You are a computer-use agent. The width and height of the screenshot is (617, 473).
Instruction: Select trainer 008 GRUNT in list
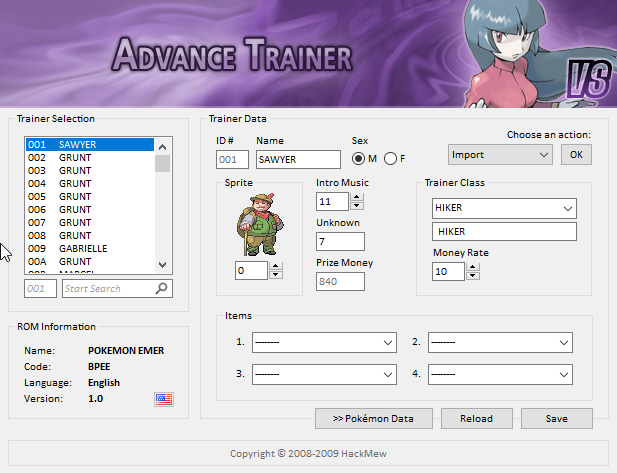tap(90, 235)
